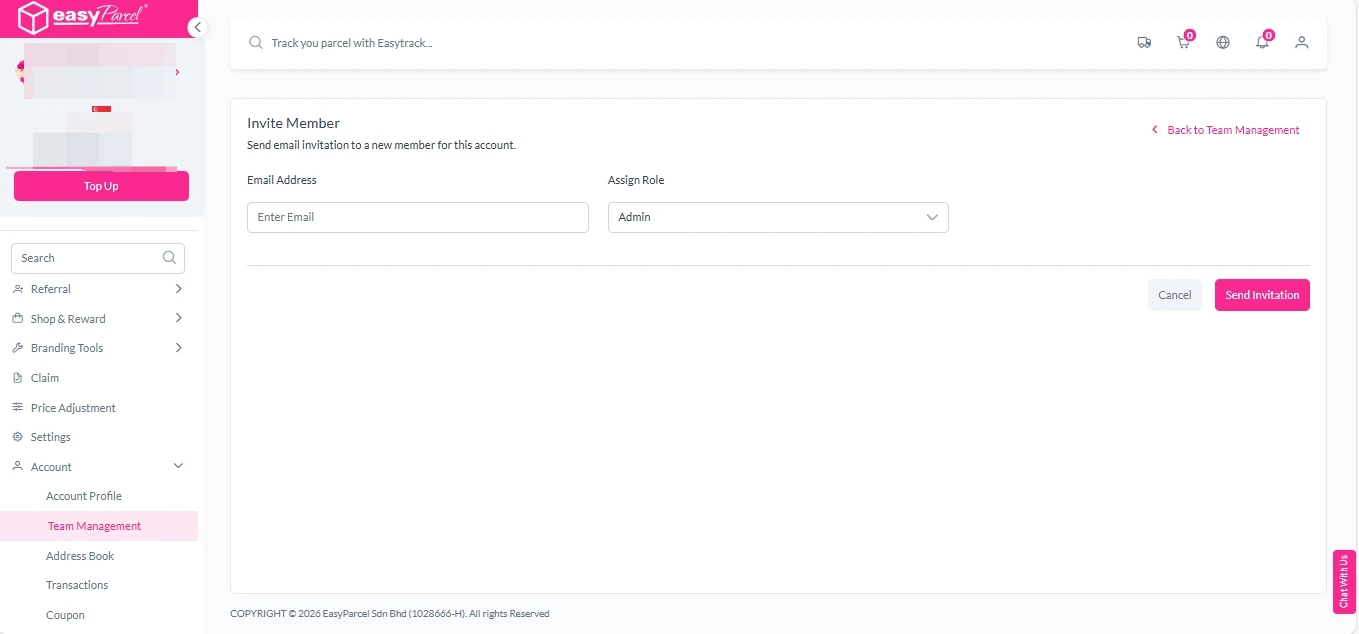The width and height of the screenshot is (1359, 634).
Task: Open the Chat With Us widget
Action: [1343, 581]
